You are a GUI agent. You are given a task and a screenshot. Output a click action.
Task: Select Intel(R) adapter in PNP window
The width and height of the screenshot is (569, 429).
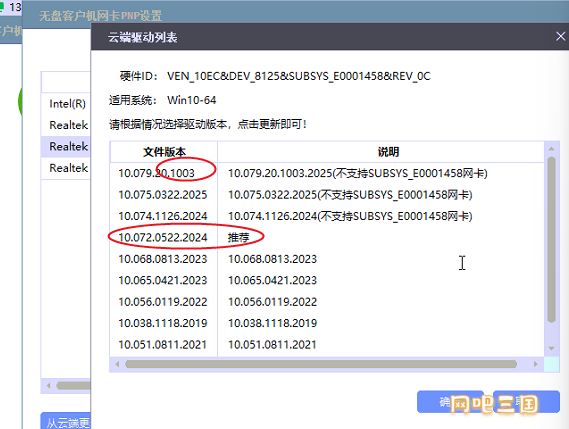[x=66, y=104]
